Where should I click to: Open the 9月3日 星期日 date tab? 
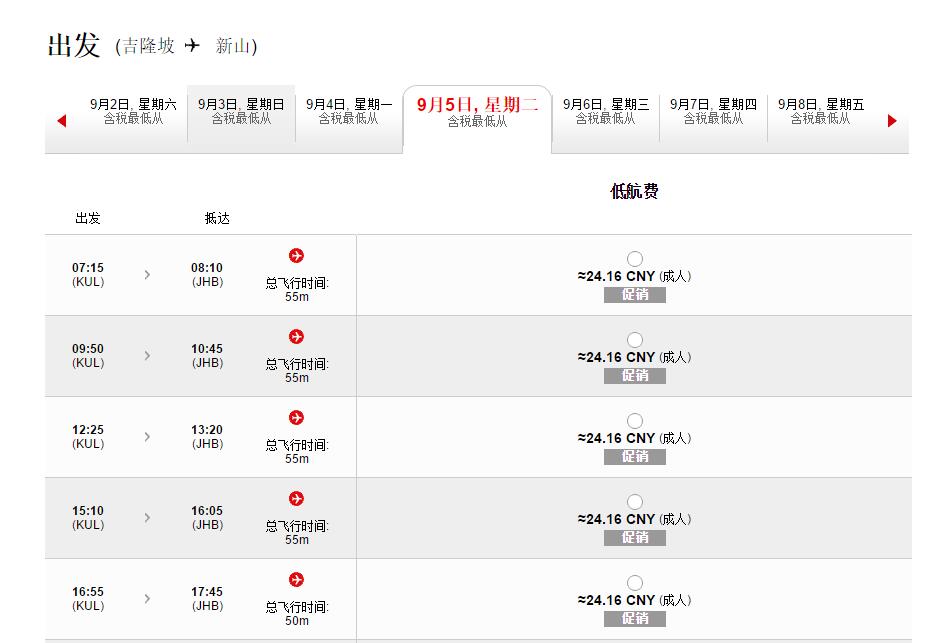[241, 111]
